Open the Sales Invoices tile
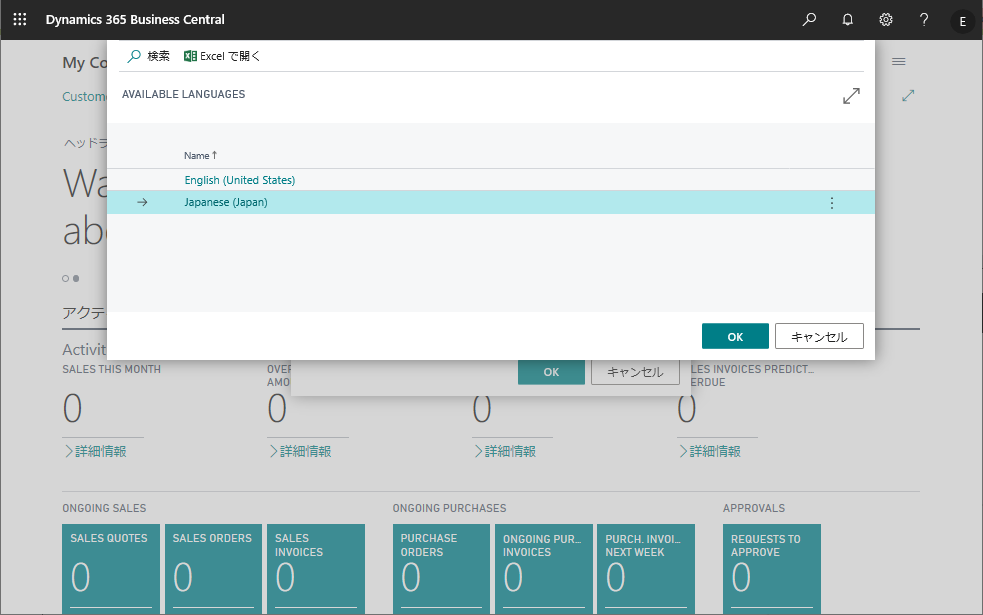The width and height of the screenshot is (983, 615). (x=316, y=569)
